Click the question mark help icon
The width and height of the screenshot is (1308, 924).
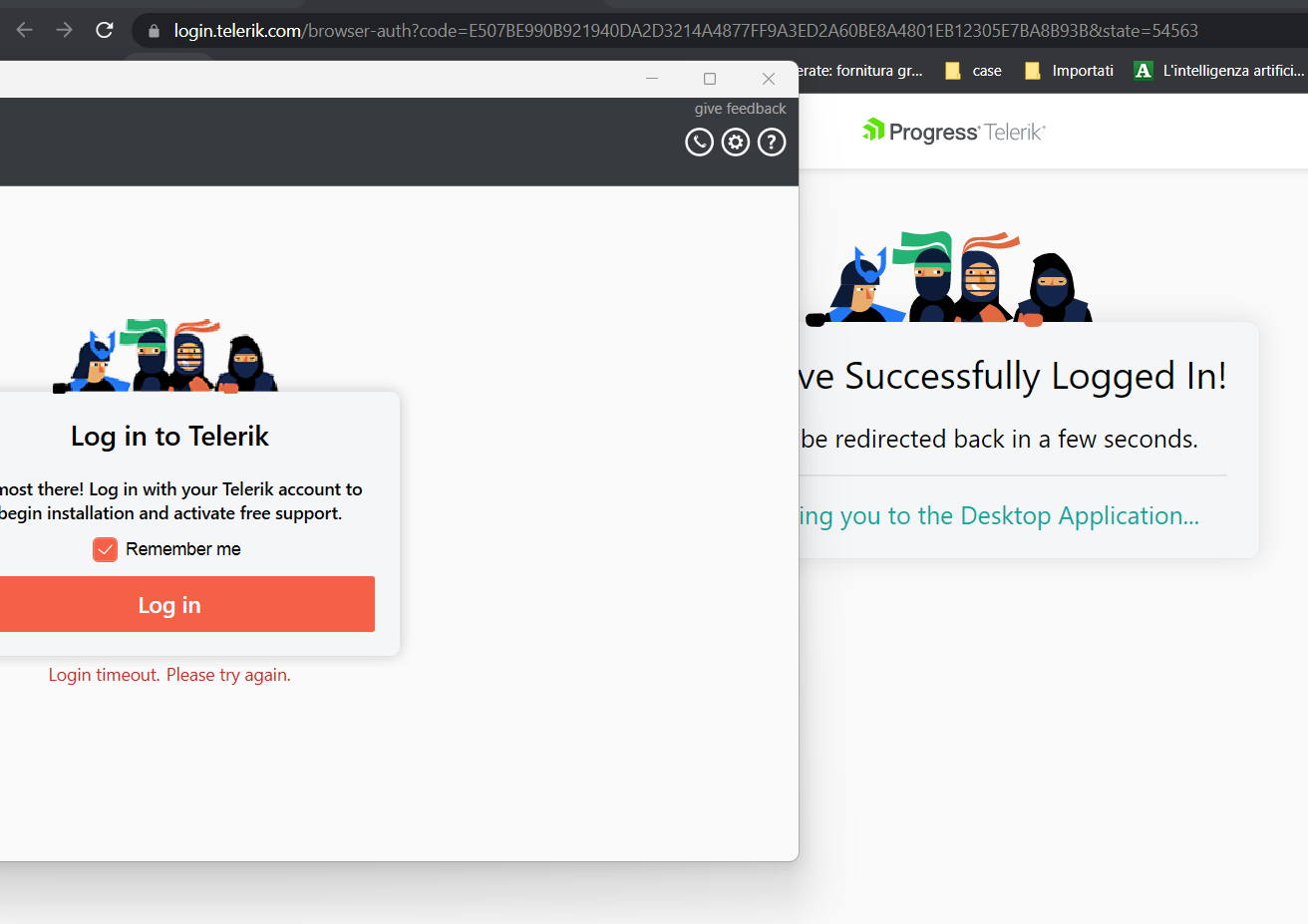pyautogui.click(x=772, y=143)
